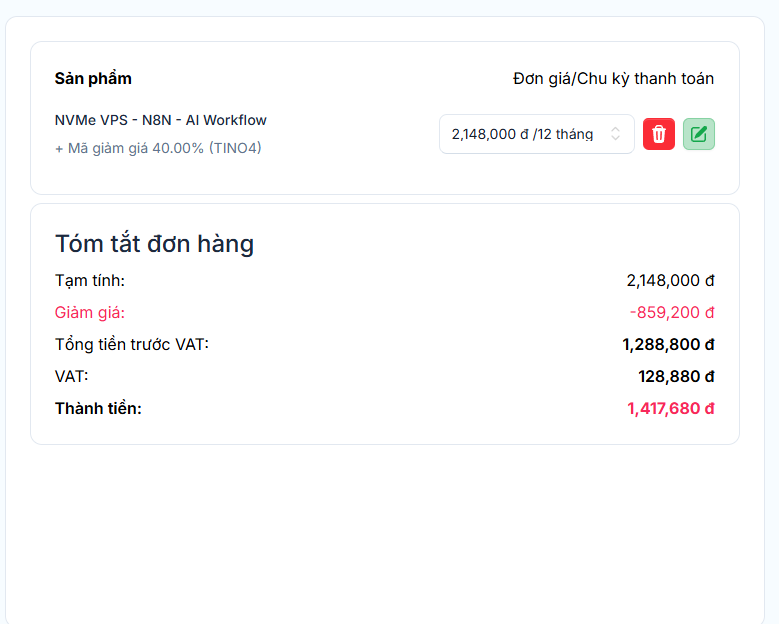The height and width of the screenshot is (624, 779).
Task: Click the pre-VAT total 1,288,800 đ
Action: click(668, 344)
